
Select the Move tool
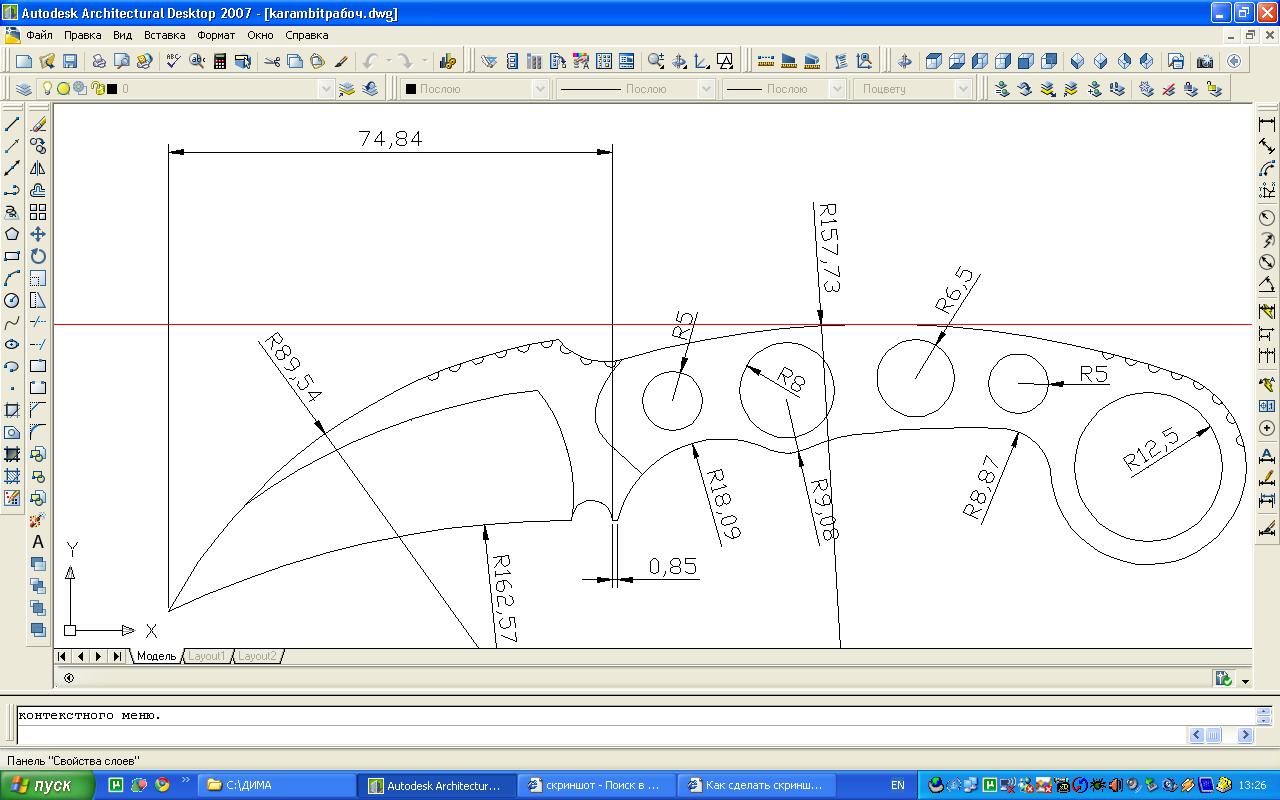[38, 234]
